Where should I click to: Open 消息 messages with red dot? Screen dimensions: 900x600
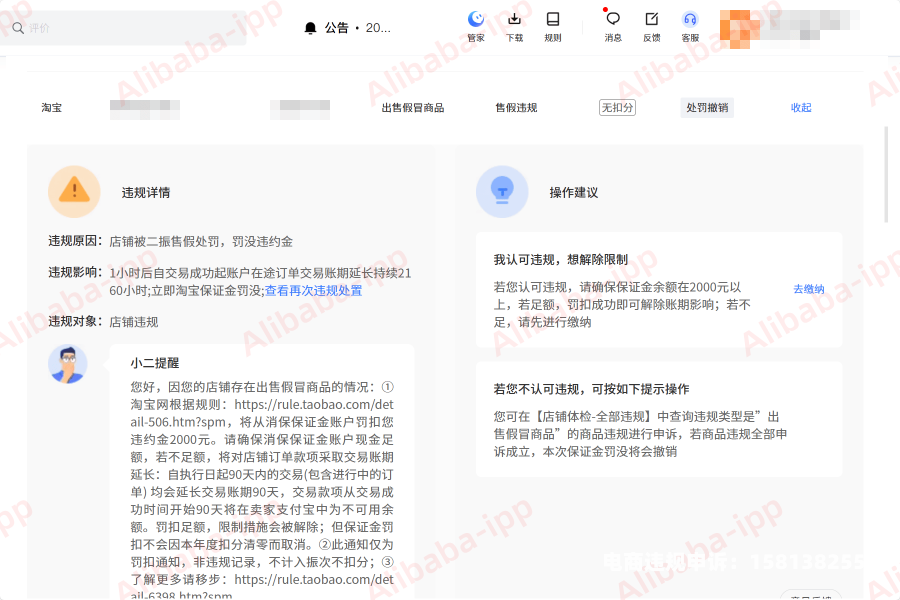[613, 20]
